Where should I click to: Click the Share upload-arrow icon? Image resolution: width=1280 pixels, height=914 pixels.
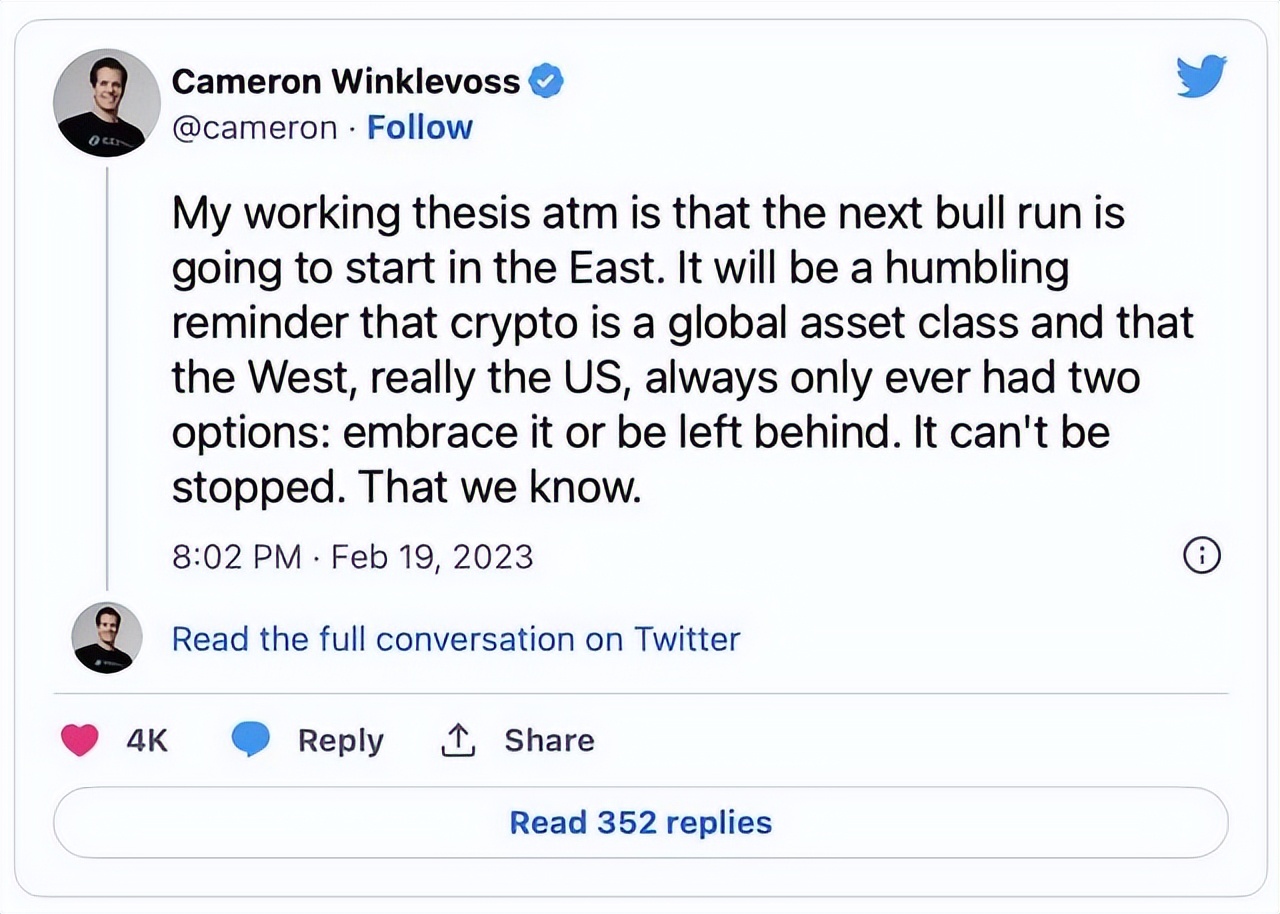[x=457, y=740]
